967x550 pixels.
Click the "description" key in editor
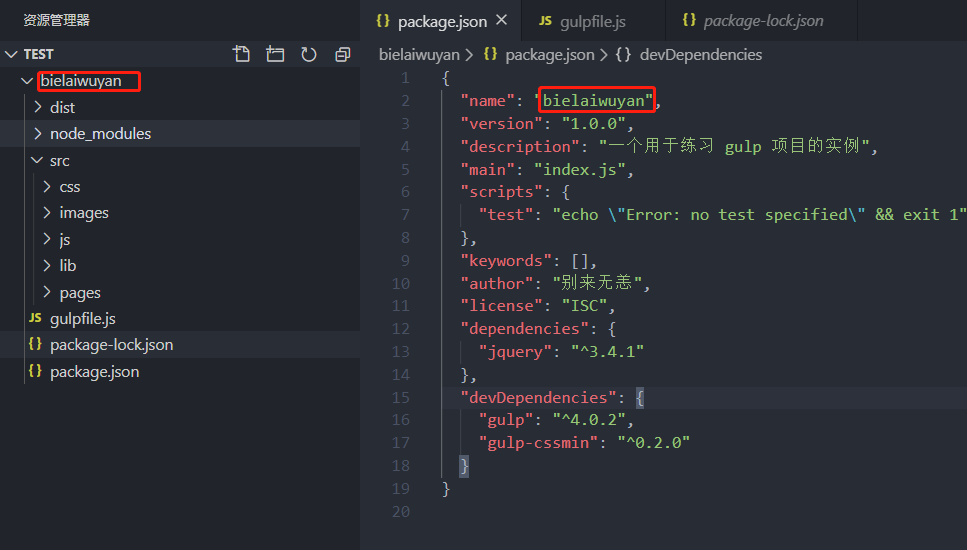pos(520,146)
